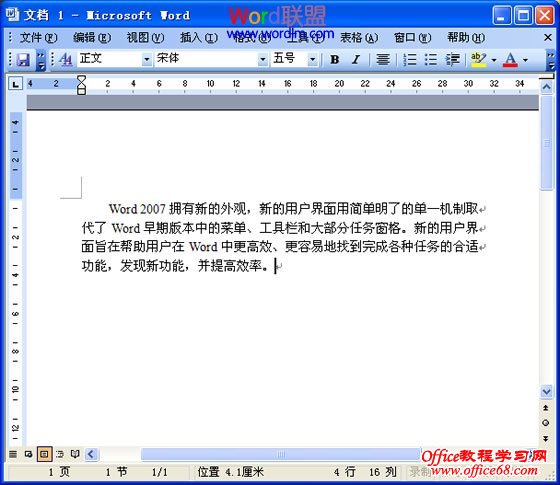This screenshot has width=560, height=485.
Task: Click the horizontal scrollbar thumb
Action: (280, 454)
